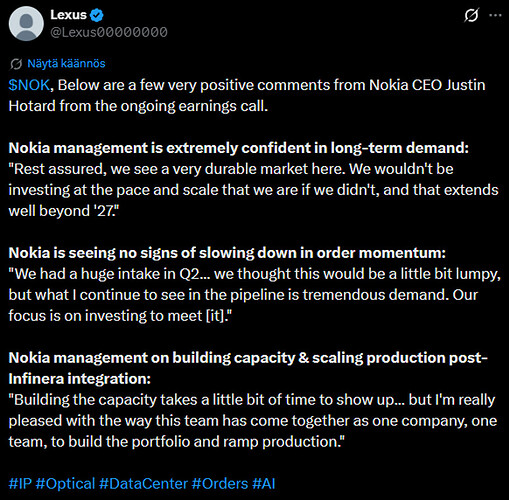Viewport: 509px width, 500px height.
Task: Select the #DataCenter hashtag
Action: tap(143, 483)
